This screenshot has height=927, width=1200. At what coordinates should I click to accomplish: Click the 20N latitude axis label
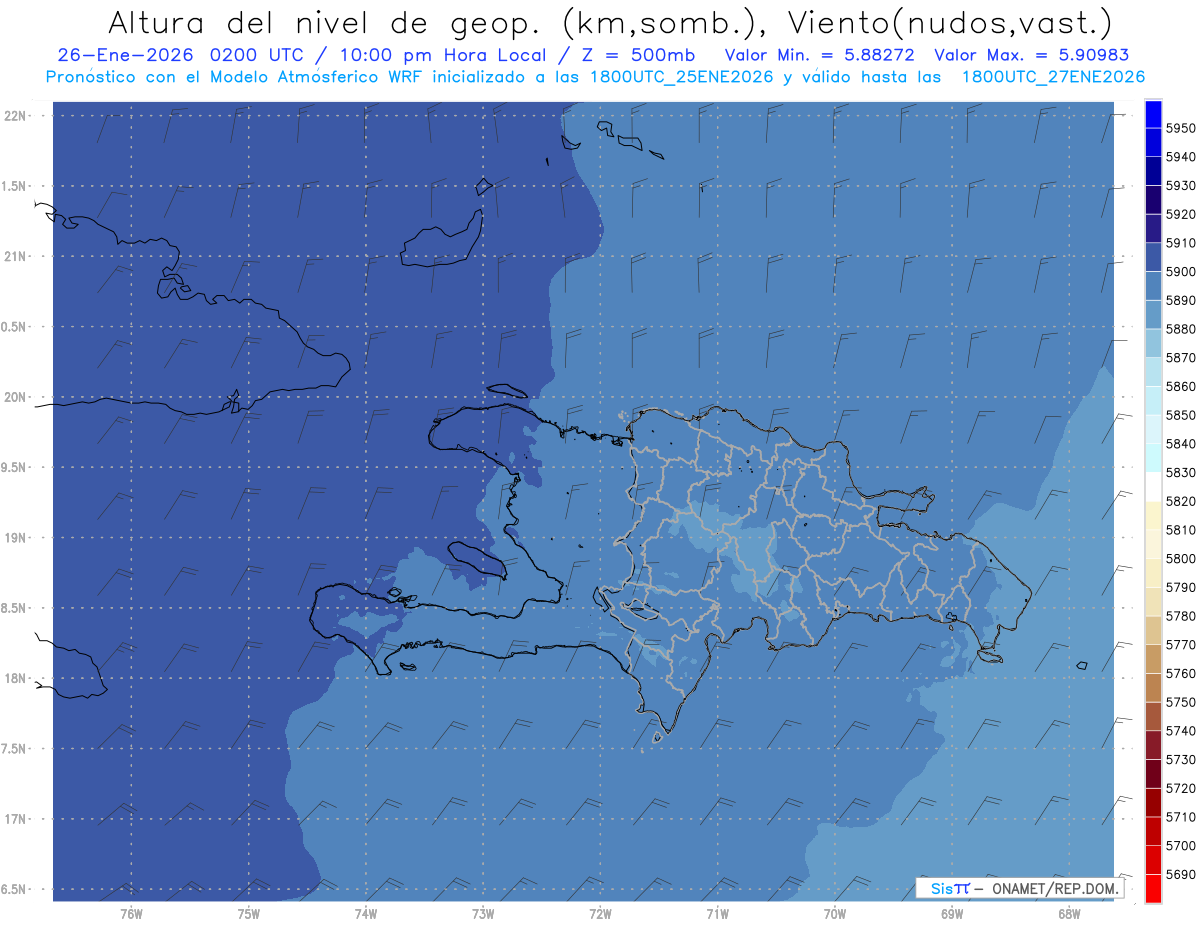(15, 397)
